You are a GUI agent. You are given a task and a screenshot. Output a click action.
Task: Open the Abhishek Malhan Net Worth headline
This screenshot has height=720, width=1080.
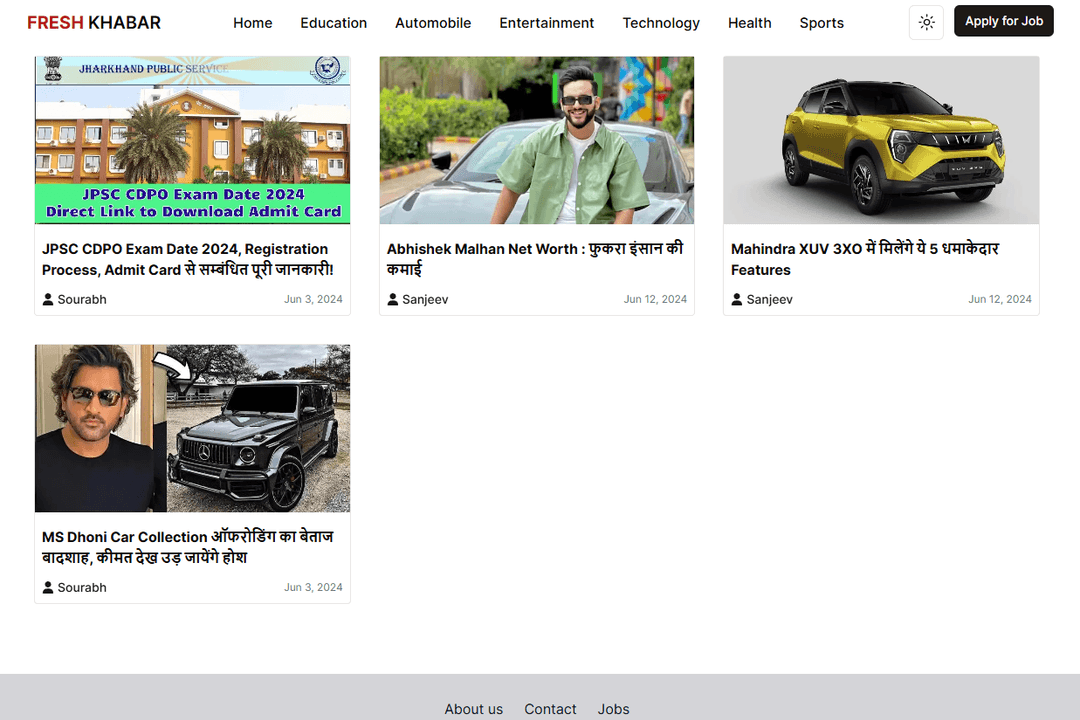point(534,259)
